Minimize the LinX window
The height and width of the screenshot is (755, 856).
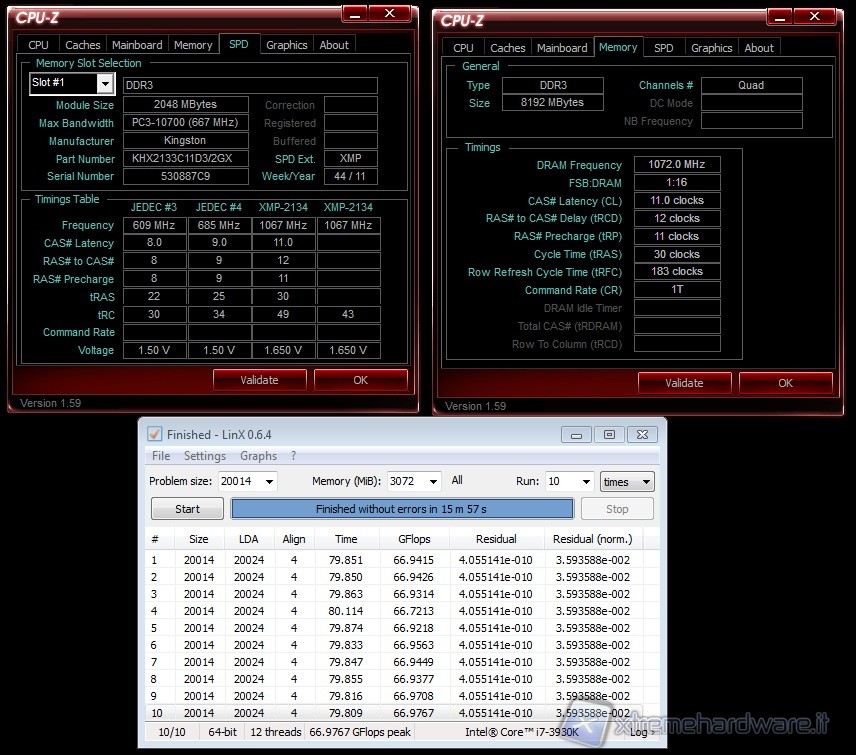(x=577, y=434)
